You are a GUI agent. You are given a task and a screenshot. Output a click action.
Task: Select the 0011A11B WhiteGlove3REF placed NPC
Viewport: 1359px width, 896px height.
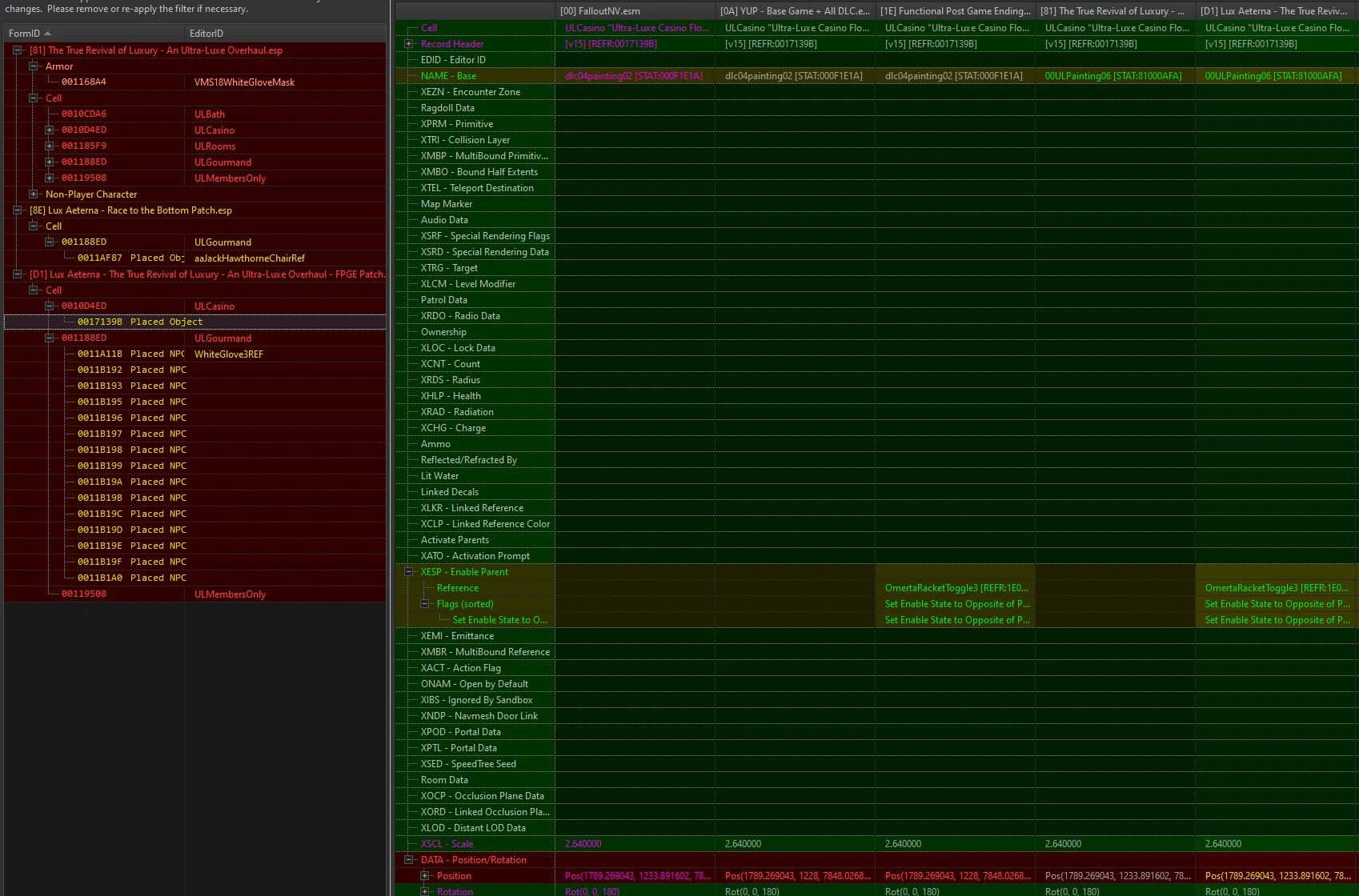pos(195,354)
